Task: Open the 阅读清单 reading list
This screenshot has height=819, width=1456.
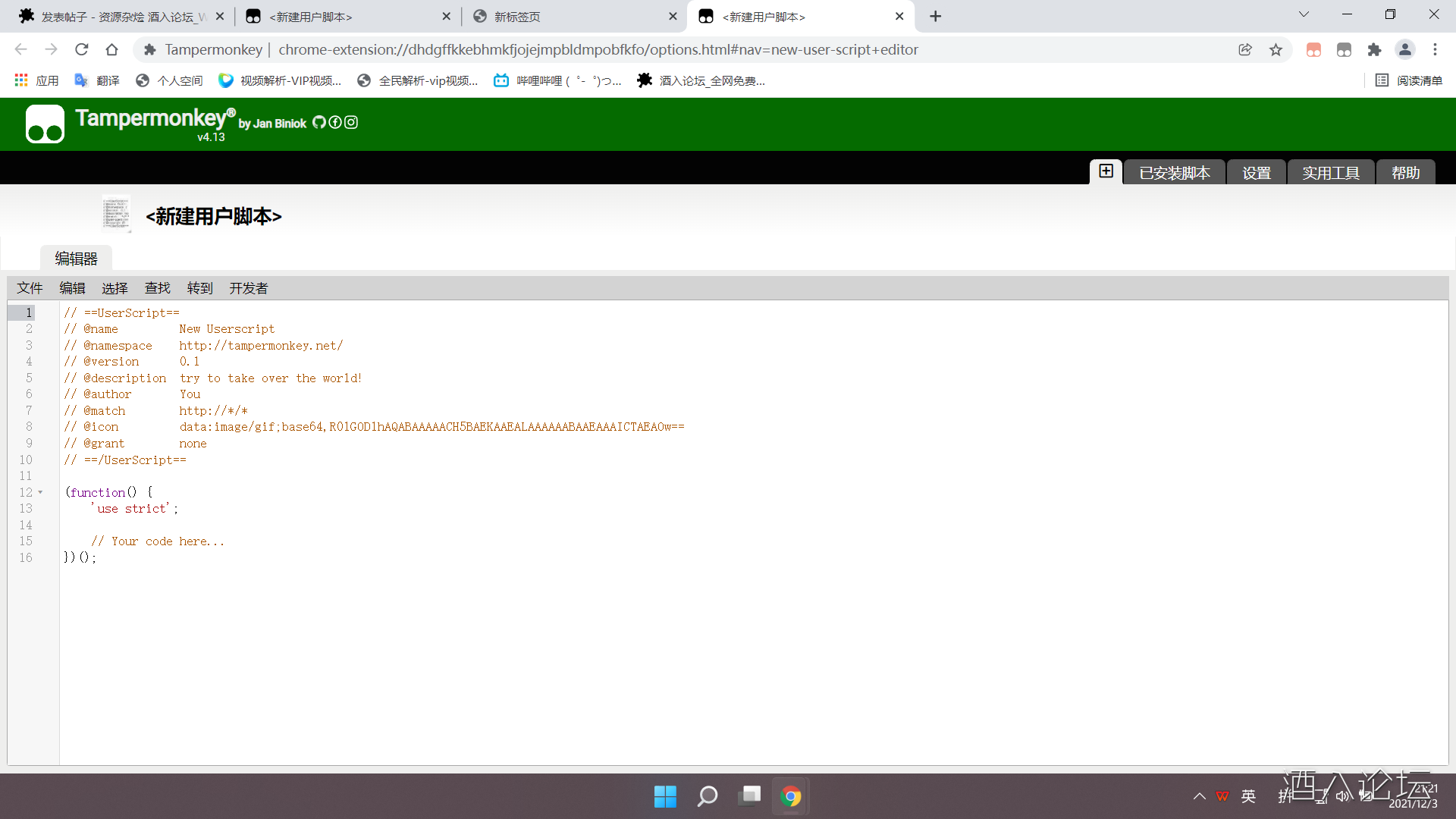Action: [1409, 80]
